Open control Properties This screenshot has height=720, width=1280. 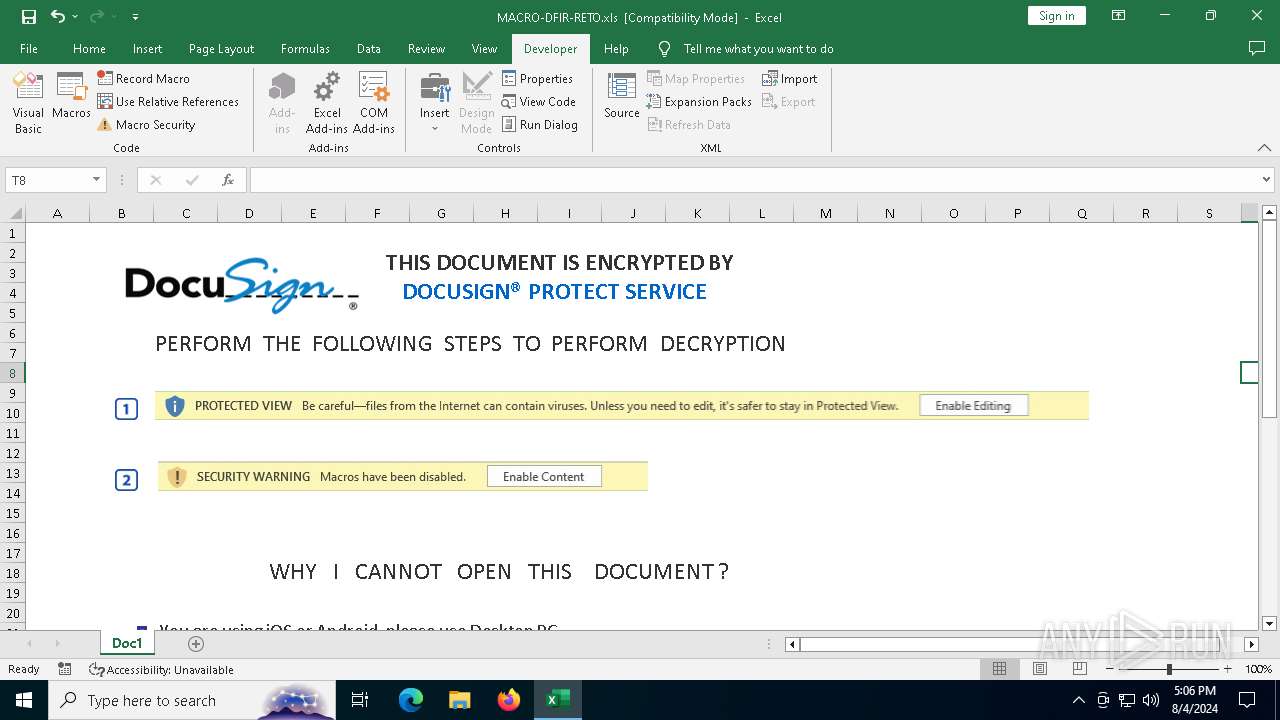(x=537, y=78)
